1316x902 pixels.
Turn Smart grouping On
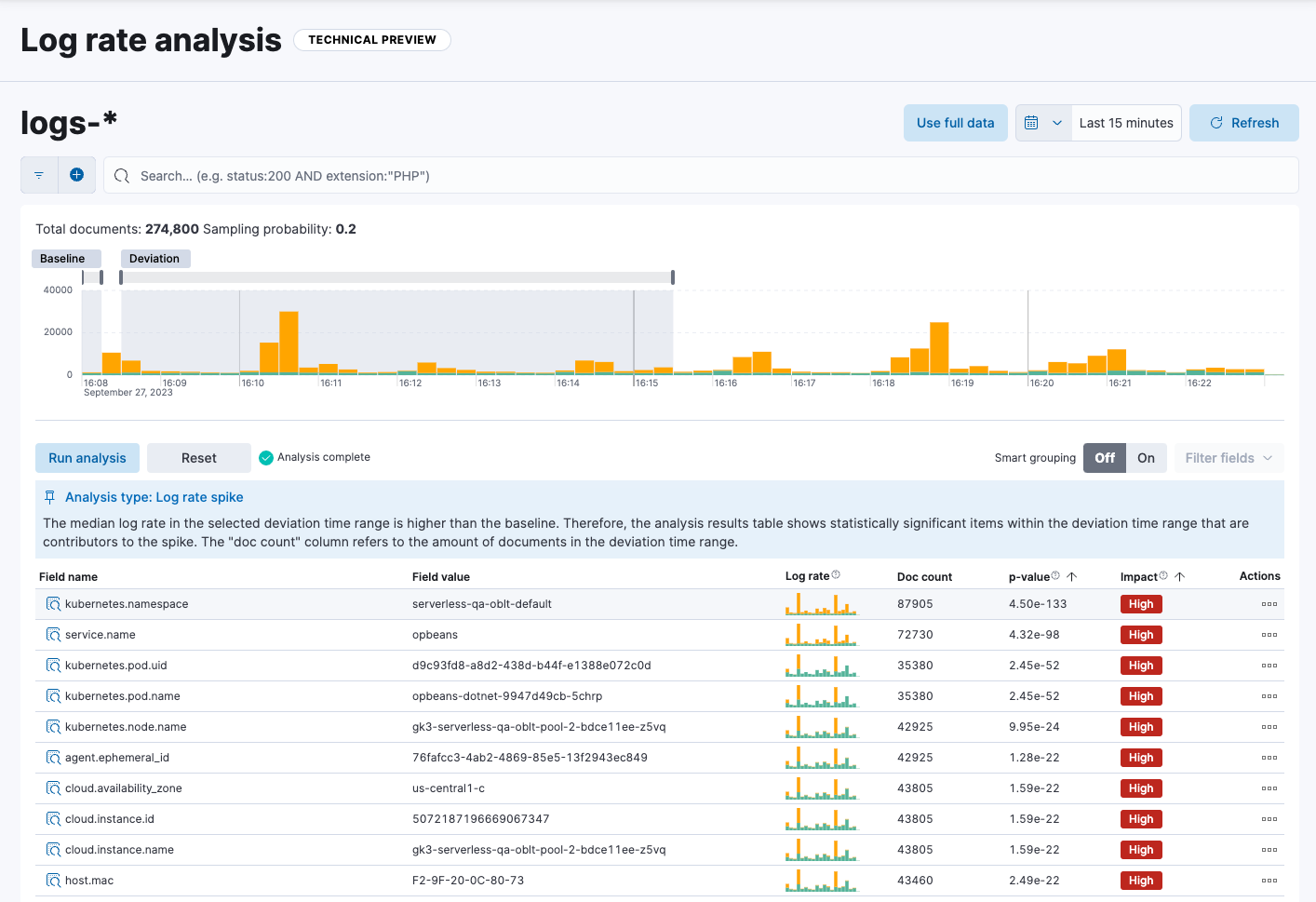coord(1147,457)
